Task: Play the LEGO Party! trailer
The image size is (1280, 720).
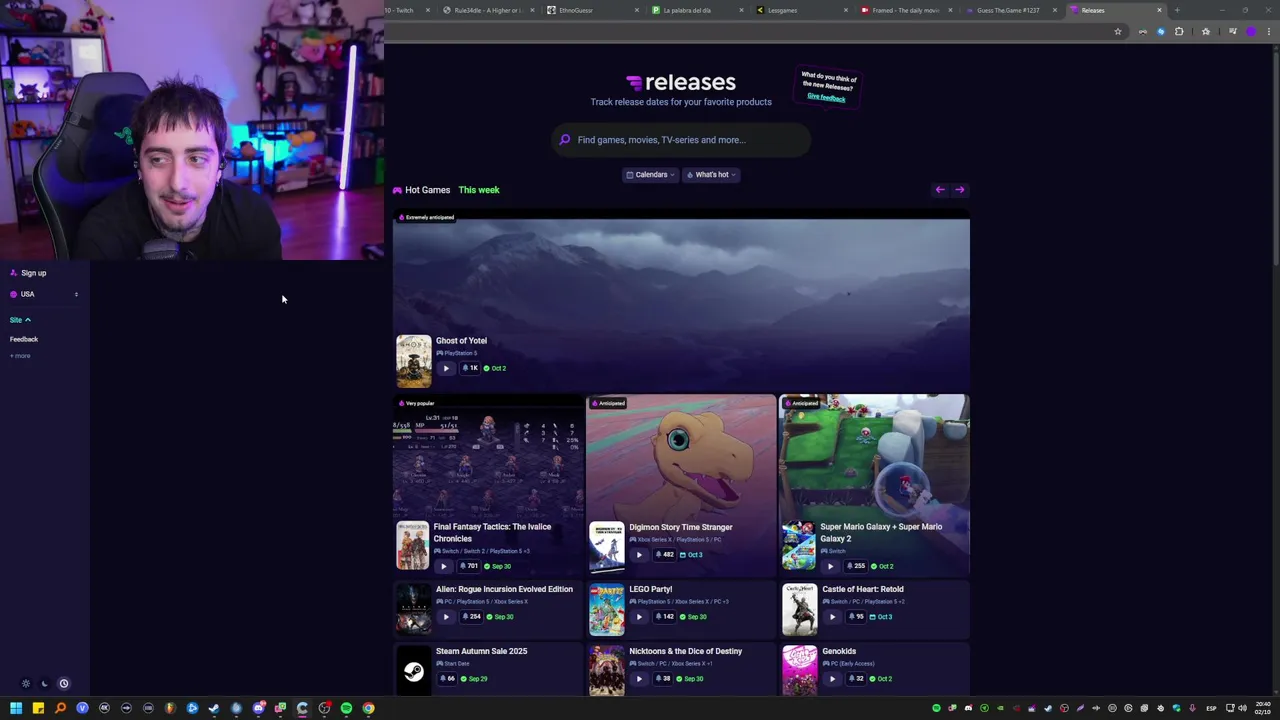Action: [639, 617]
